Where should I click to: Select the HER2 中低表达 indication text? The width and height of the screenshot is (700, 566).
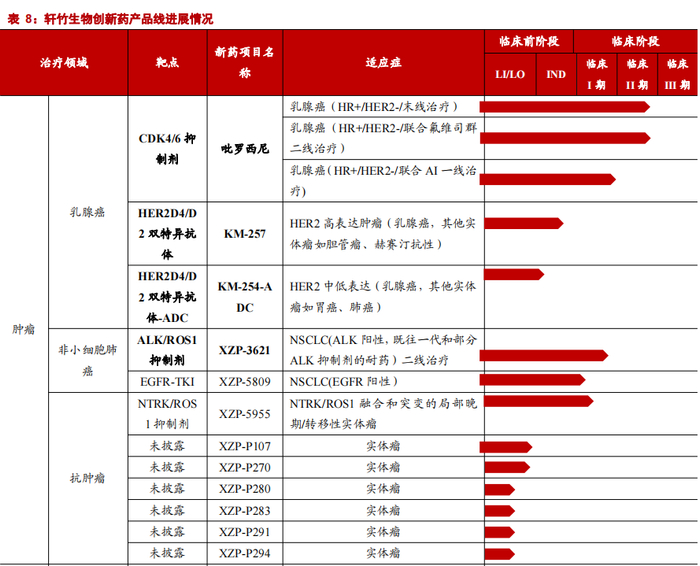[x=383, y=297]
